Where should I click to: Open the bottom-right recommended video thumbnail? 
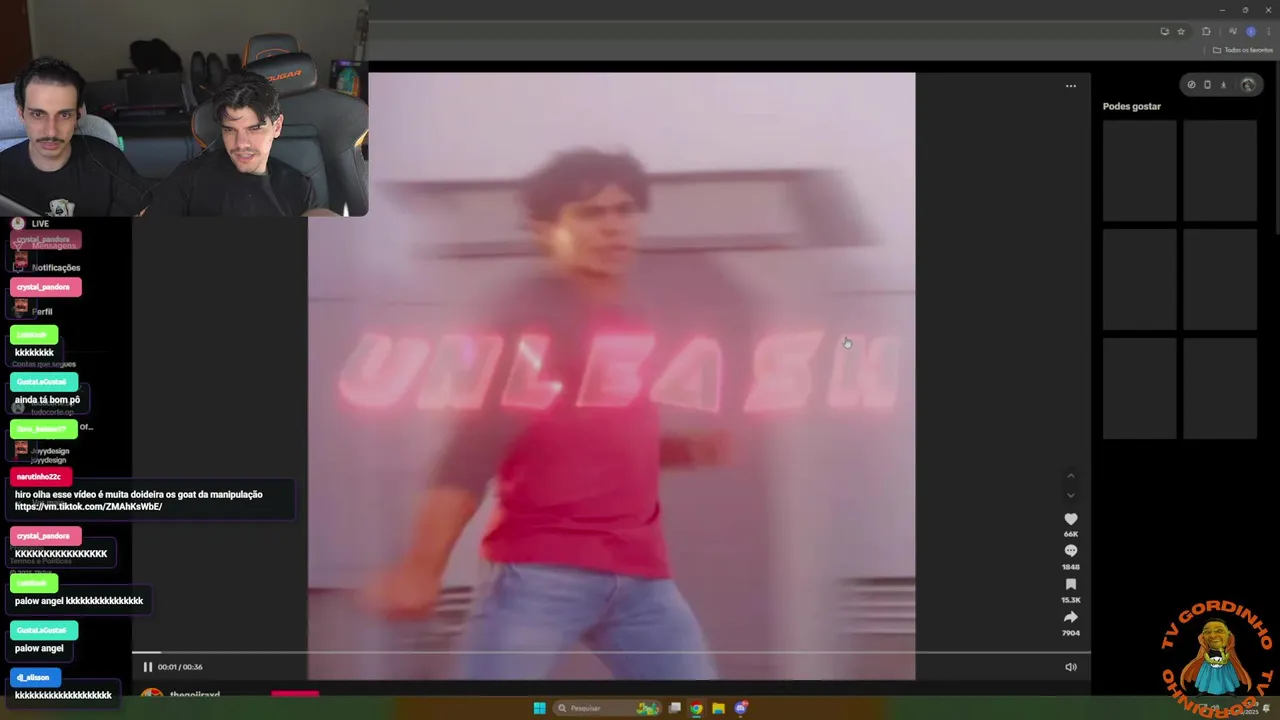[1220, 388]
